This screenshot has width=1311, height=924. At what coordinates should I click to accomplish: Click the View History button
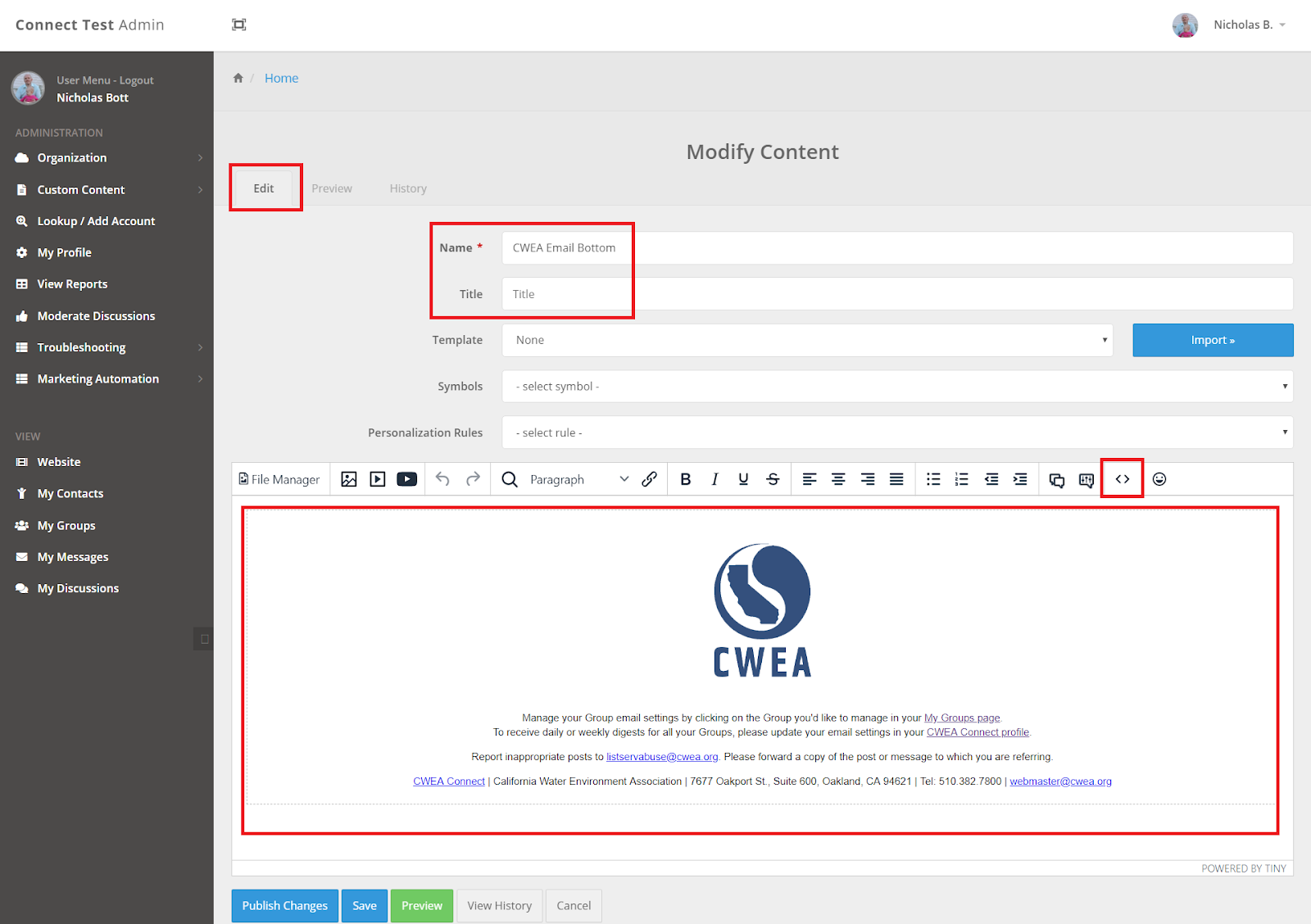tap(500, 905)
